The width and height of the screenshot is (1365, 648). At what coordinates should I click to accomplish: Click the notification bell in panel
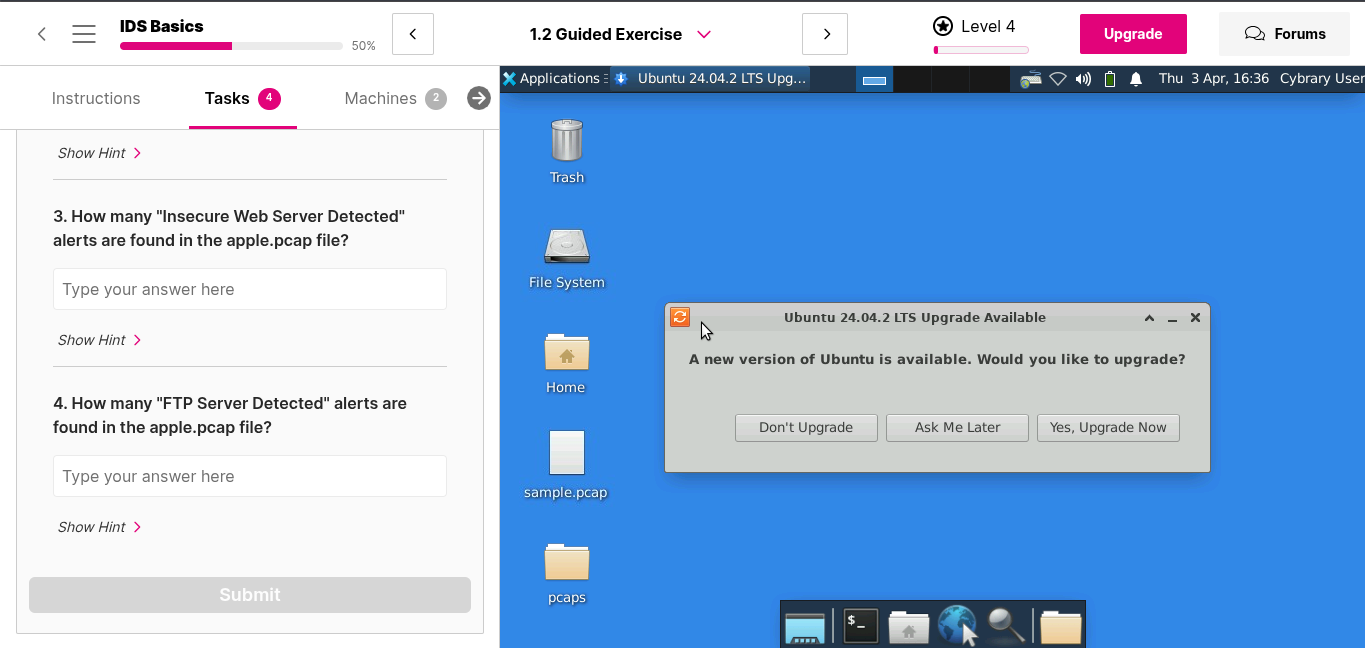(x=1136, y=79)
